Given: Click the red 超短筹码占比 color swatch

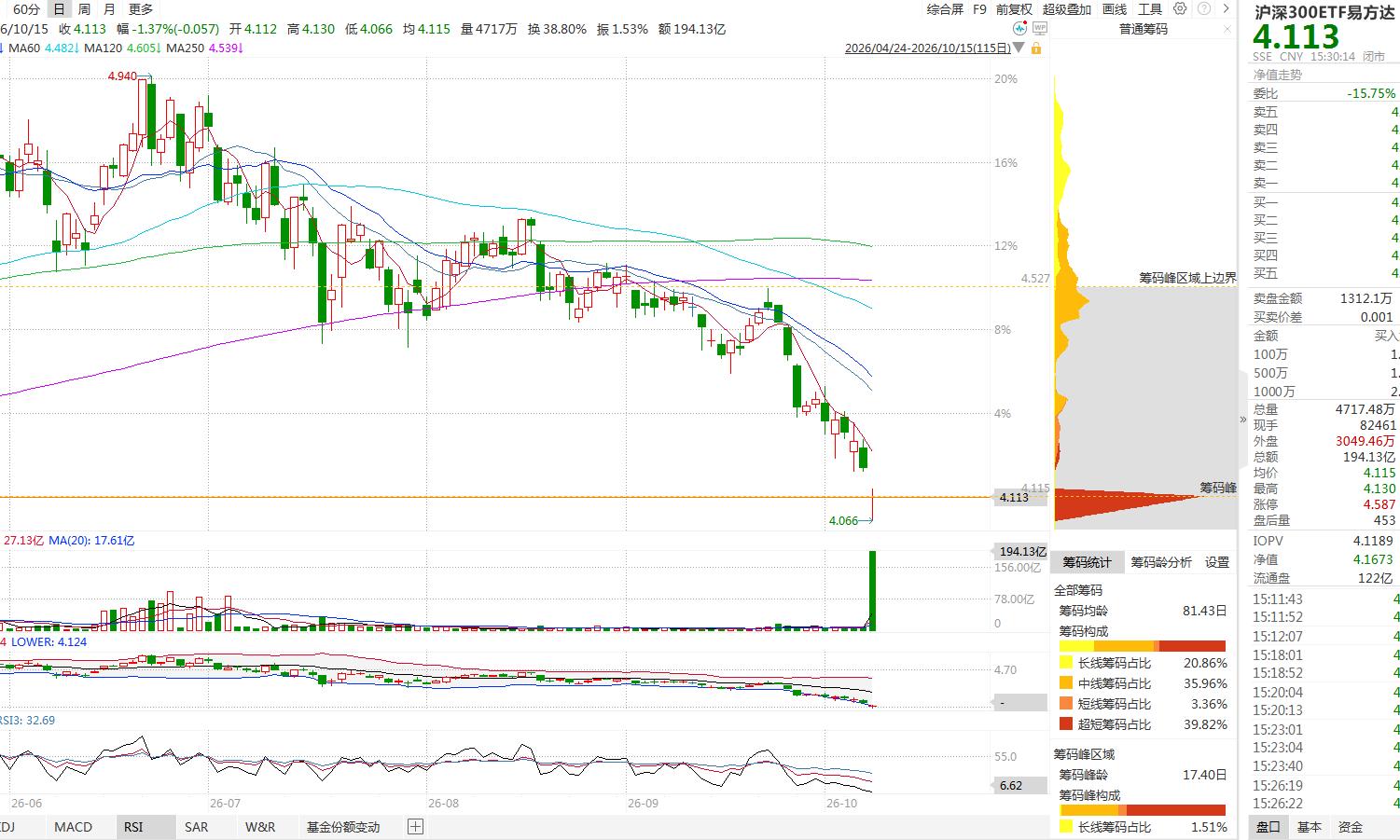Looking at the screenshot, I should pos(1066,724).
